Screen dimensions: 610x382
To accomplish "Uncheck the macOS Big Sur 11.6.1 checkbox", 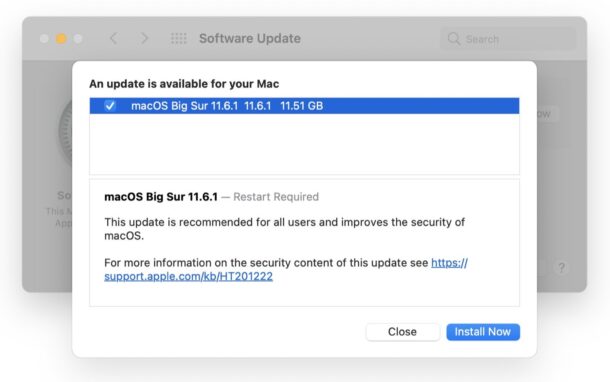I will pyautogui.click(x=110, y=105).
